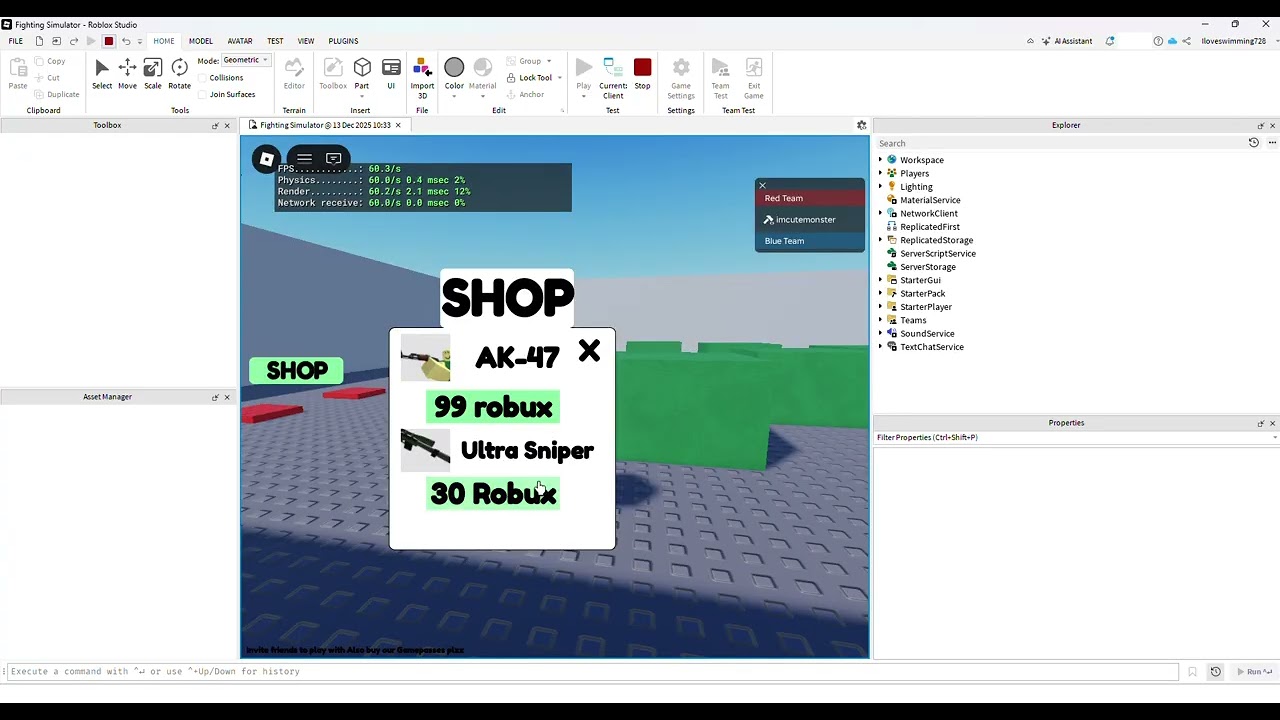The width and height of the screenshot is (1280, 720).
Task: Buy Ultra Sniper for 30 Robux
Action: coord(492,494)
